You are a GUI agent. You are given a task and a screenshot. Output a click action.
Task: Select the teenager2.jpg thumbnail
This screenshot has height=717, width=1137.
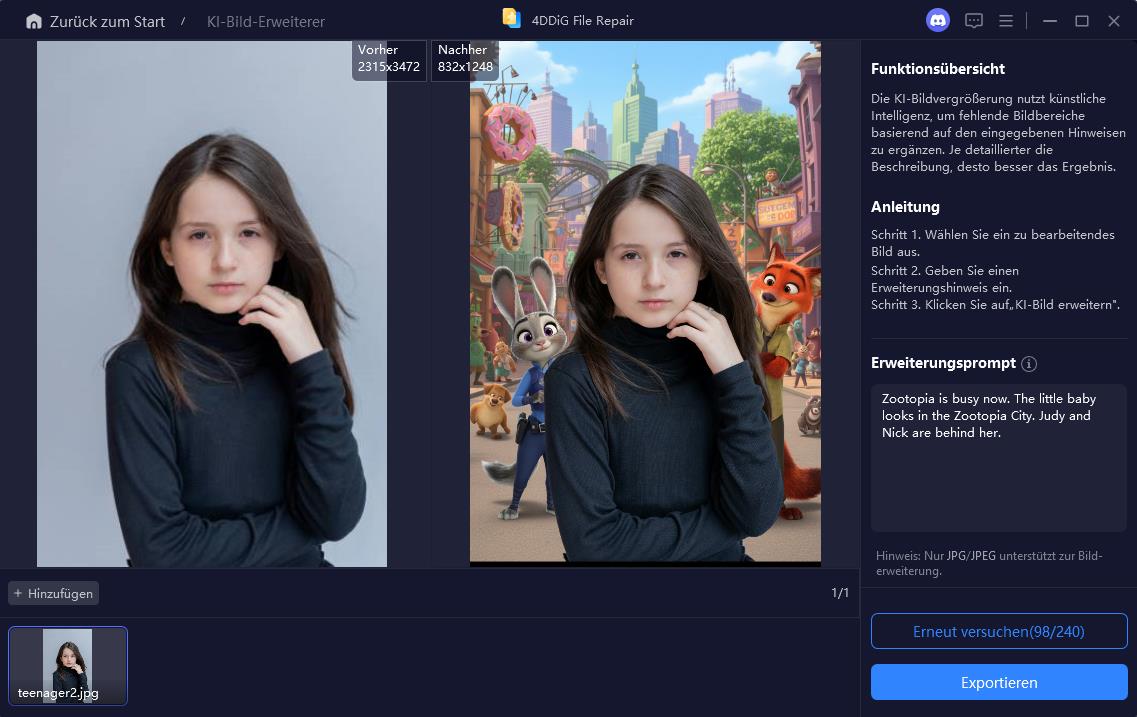click(68, 665)
